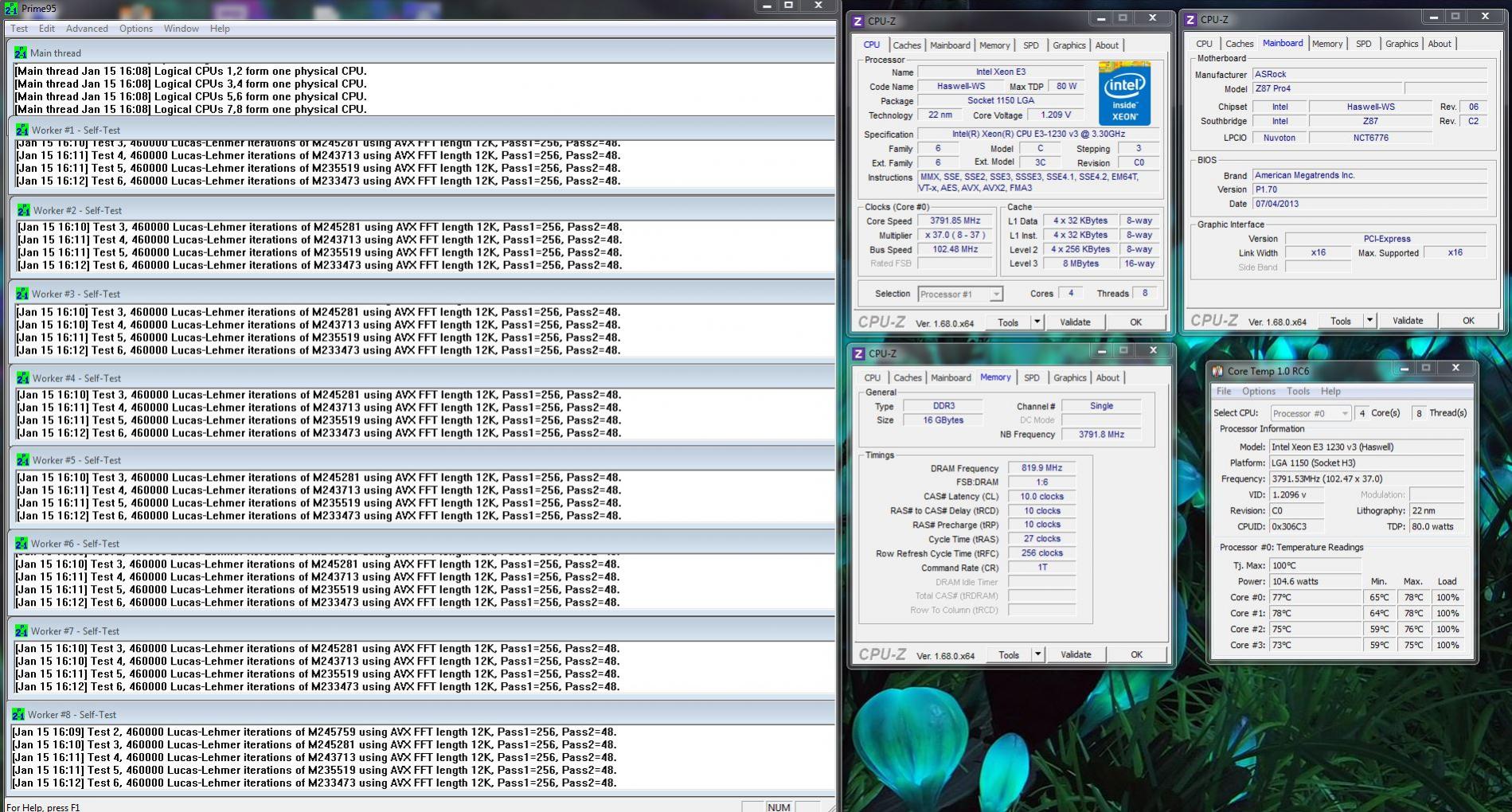The image size is (1512, 812).
Task: Click the Worker #5 Self-Test title bar
Action: coord(422,460)
